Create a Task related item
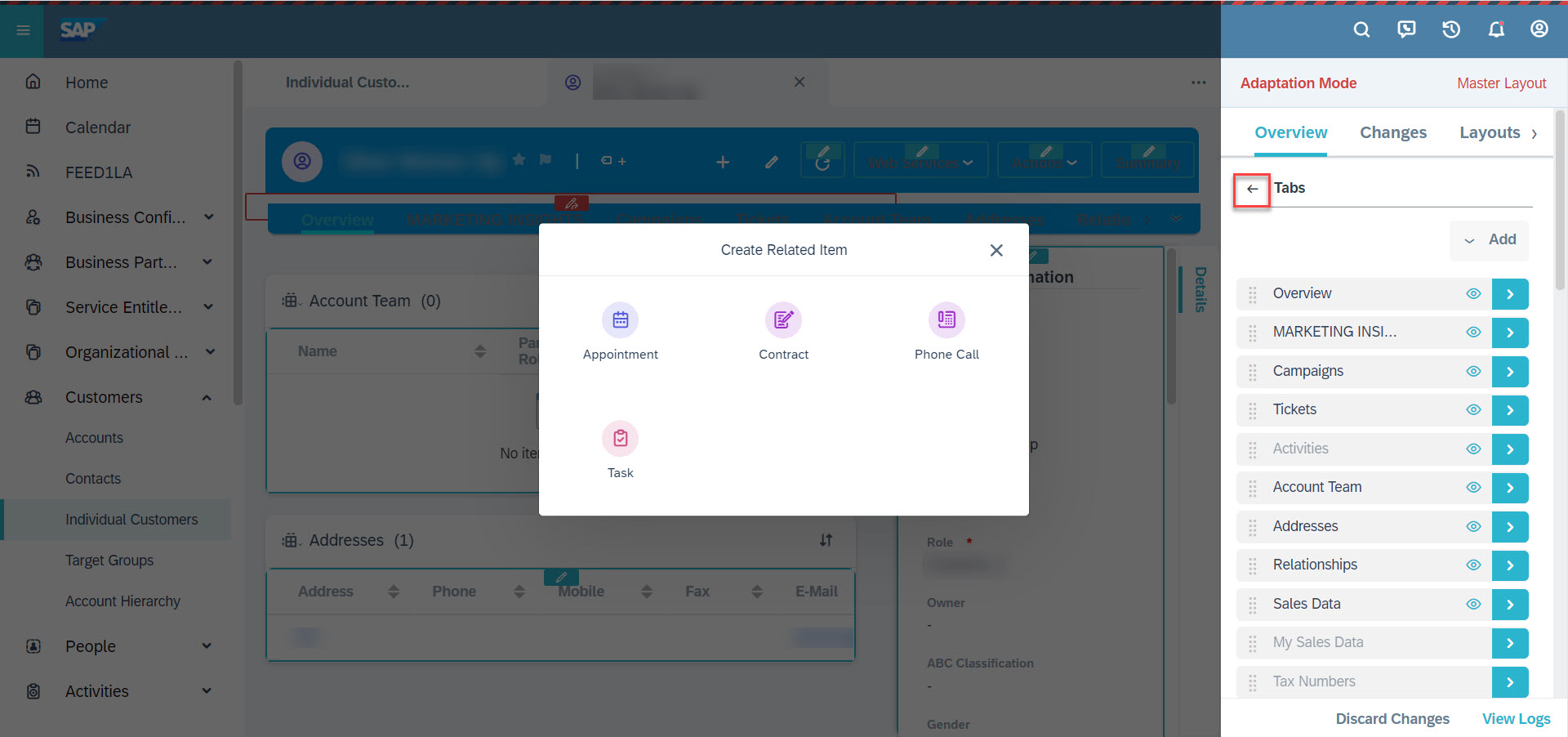Screen dimensions: 1568x737 click(x=620, y=451)
